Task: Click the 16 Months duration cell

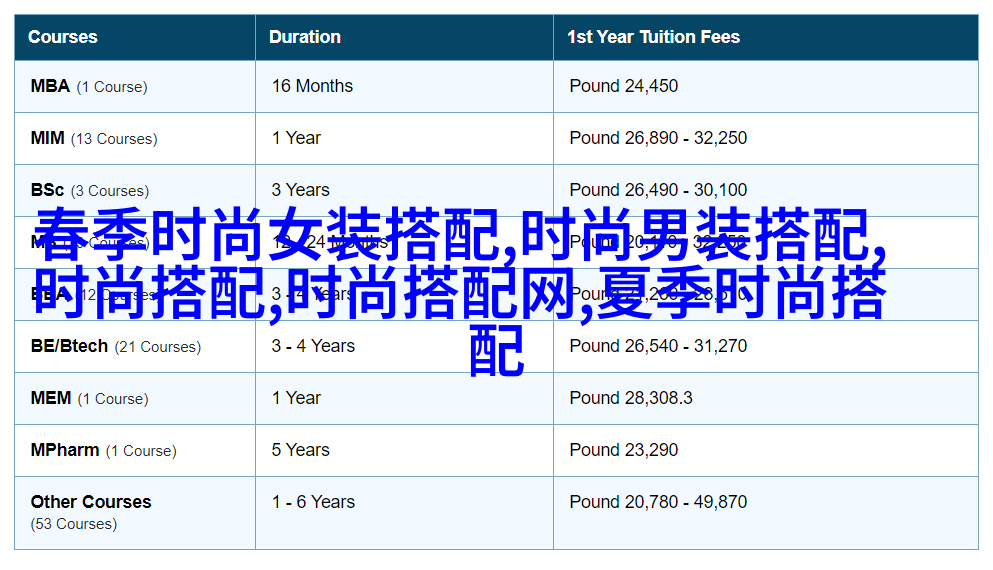Action: 312,86
